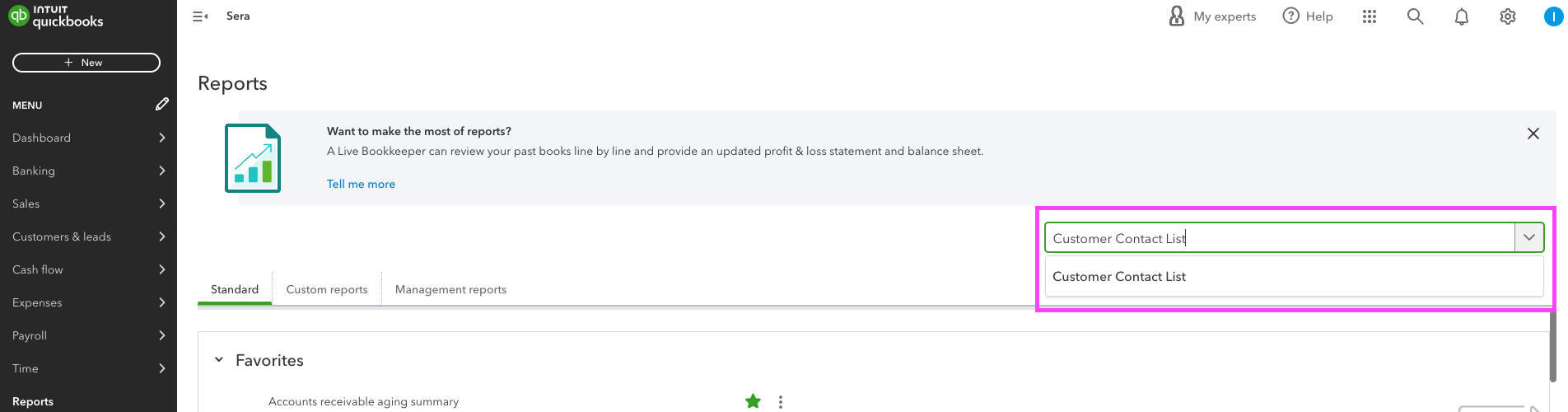Open more options for Accounts receivable aging summary
Screen dimensions: 1568x412
pyautogui.click(x=781, y=402)
